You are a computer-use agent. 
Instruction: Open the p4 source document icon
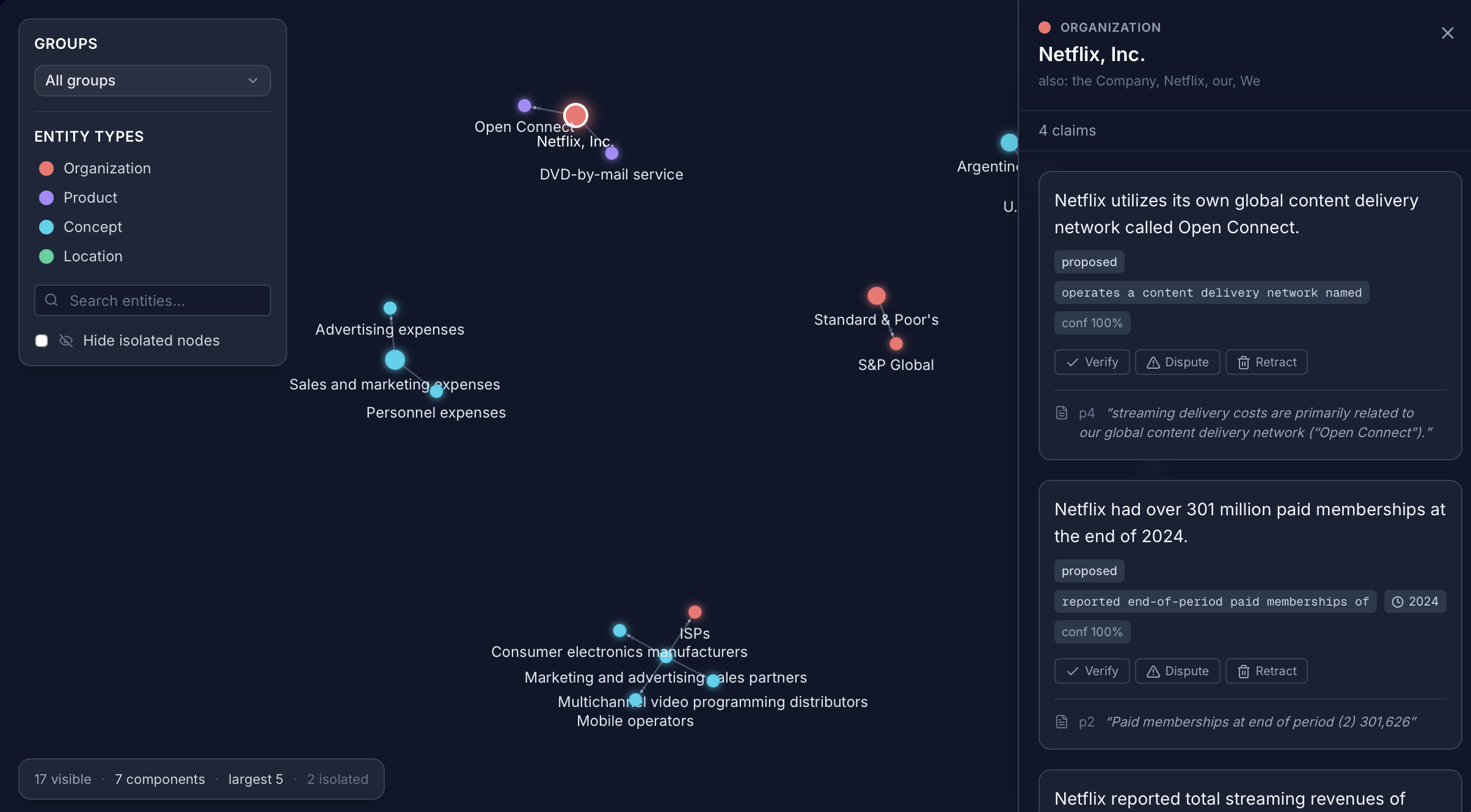point(1062,413)
